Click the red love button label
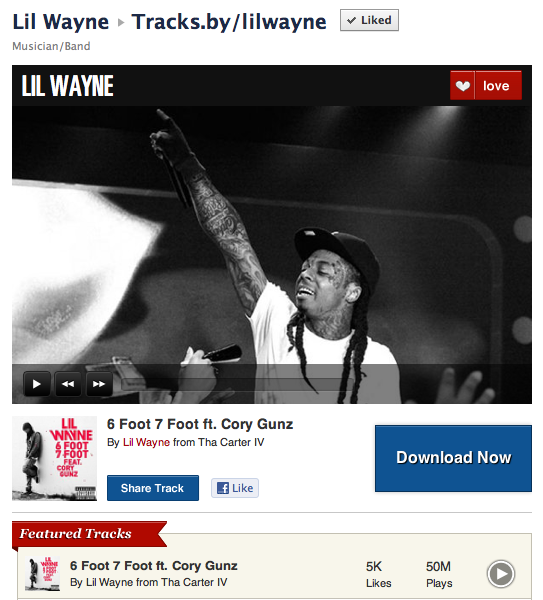Screen dimensions: 543x600 point(498,86)
